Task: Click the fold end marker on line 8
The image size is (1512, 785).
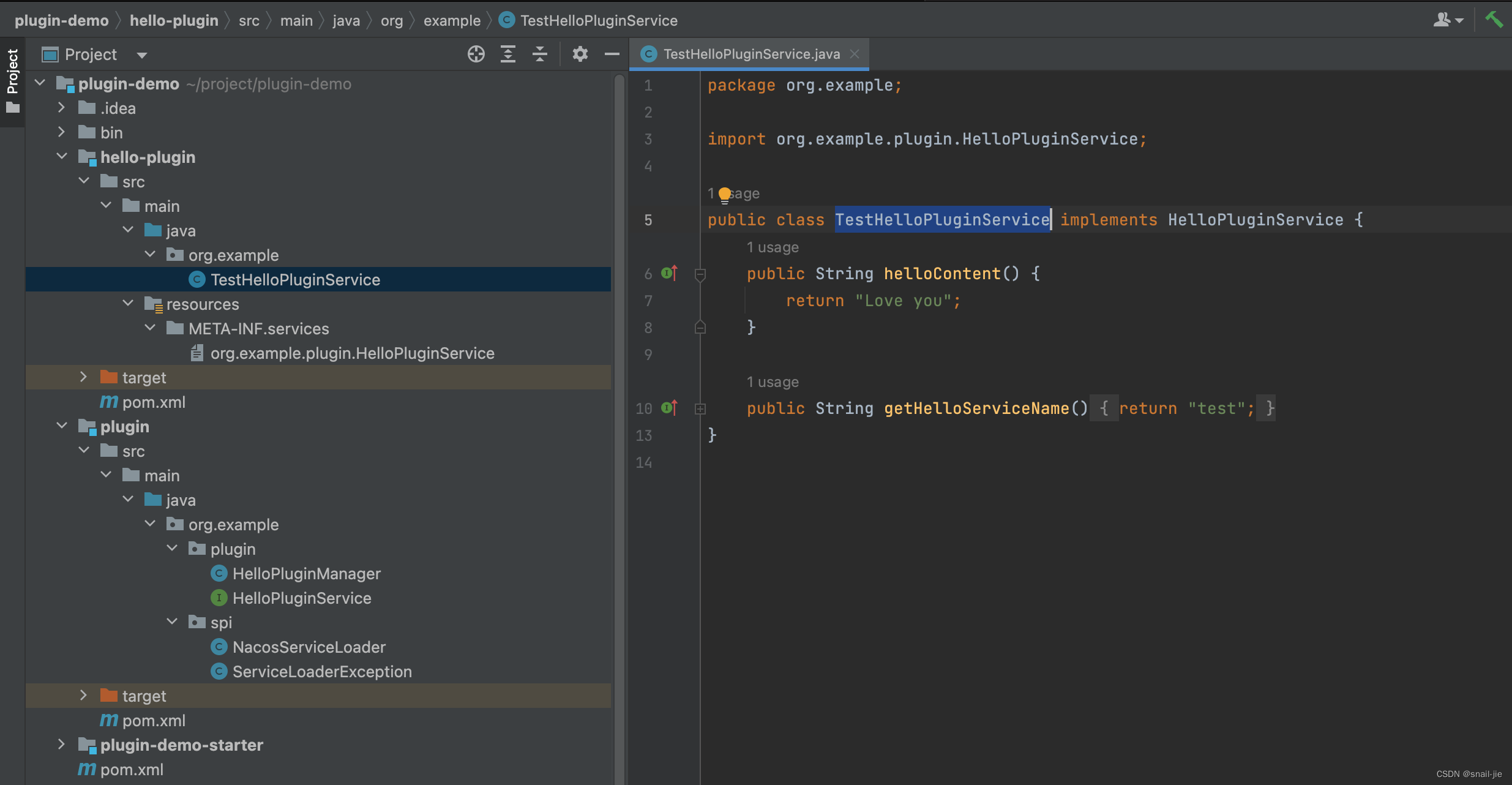Action: pos(700,328)
